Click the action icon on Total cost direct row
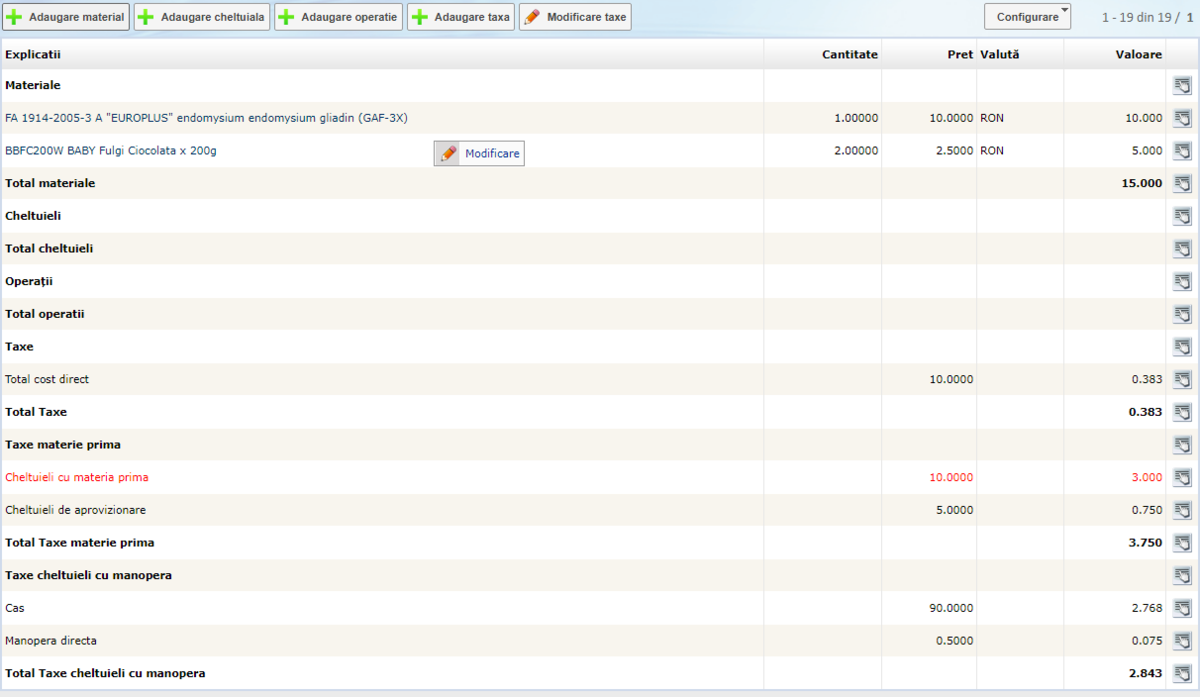 coord(1182,379)
